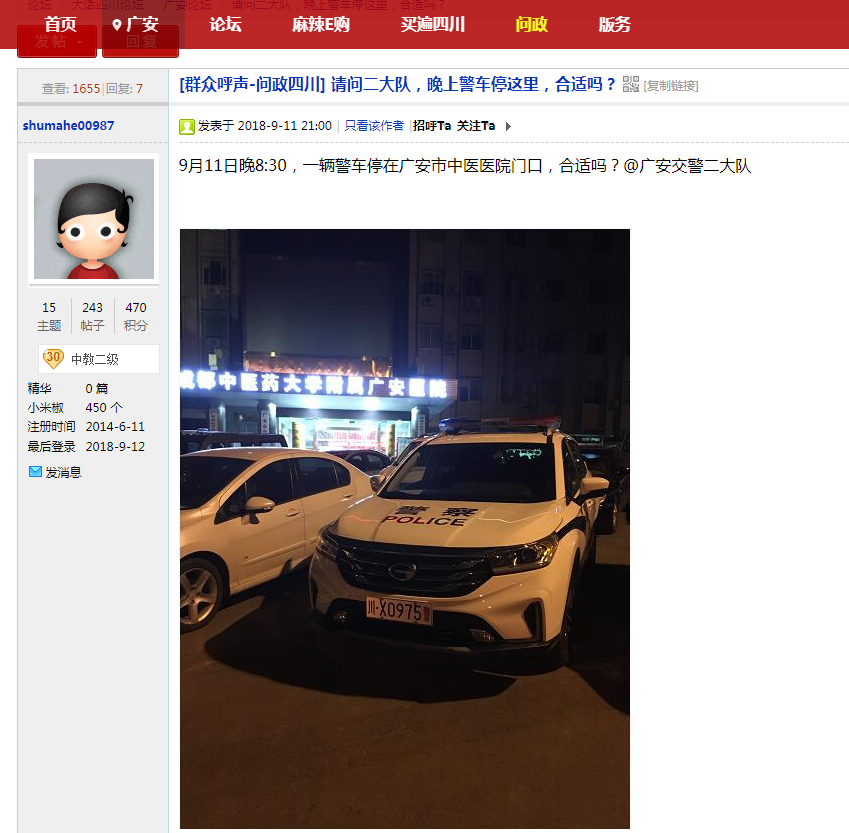Switch to the highlighted 问政 tab
849x833 pixels.
tap(531, 24)
